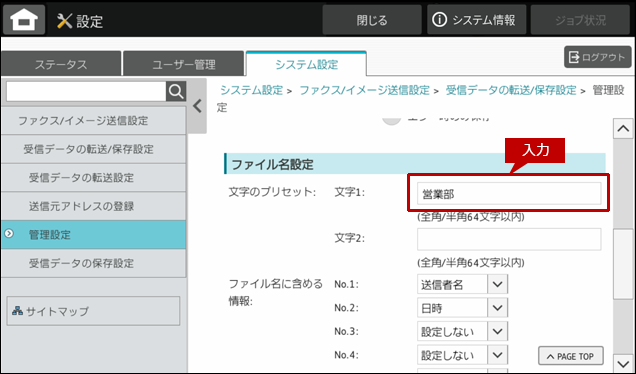Click the wrench settings icon

point(64,21)
